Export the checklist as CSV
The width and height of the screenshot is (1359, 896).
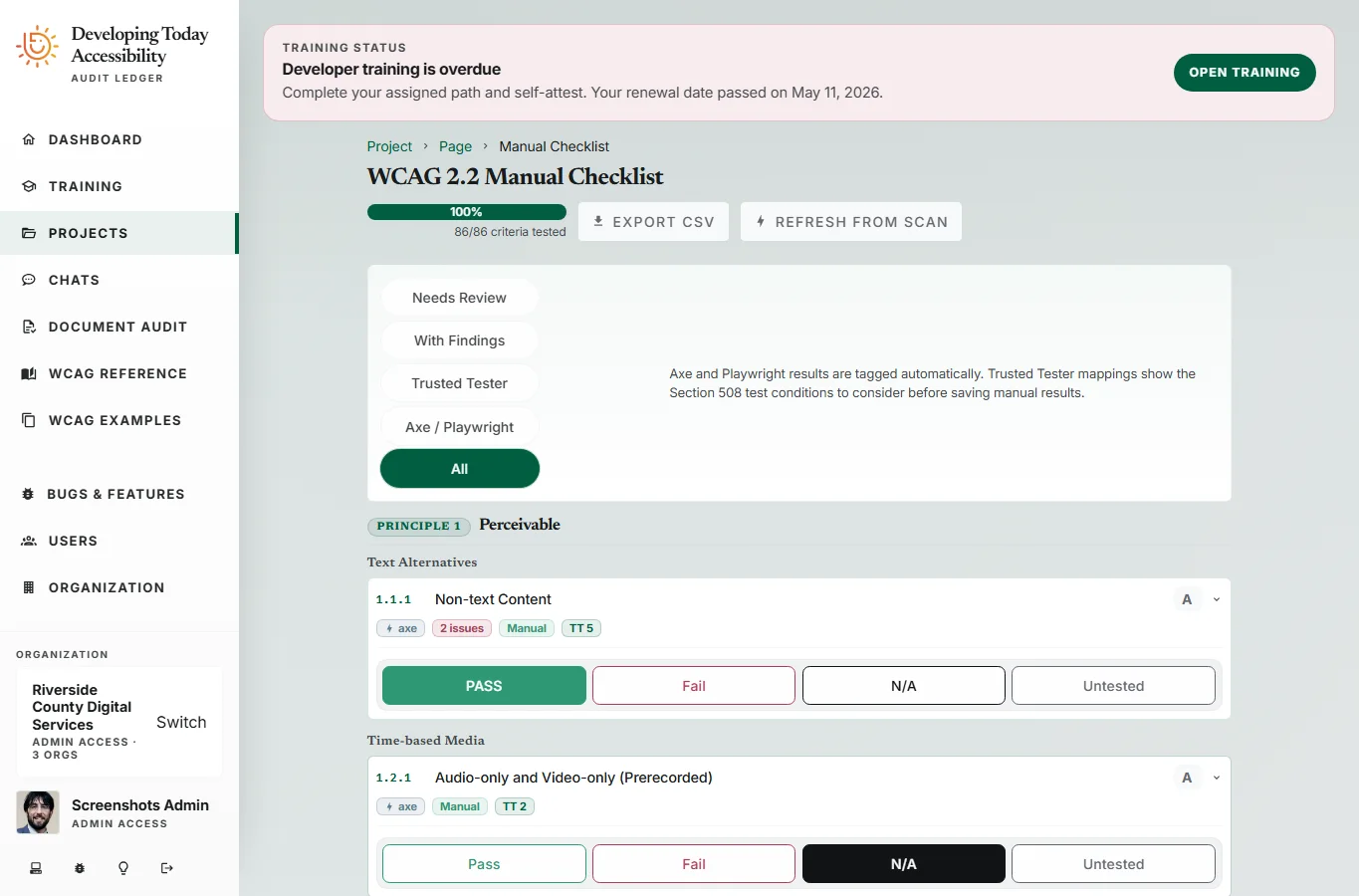[653, 222]
